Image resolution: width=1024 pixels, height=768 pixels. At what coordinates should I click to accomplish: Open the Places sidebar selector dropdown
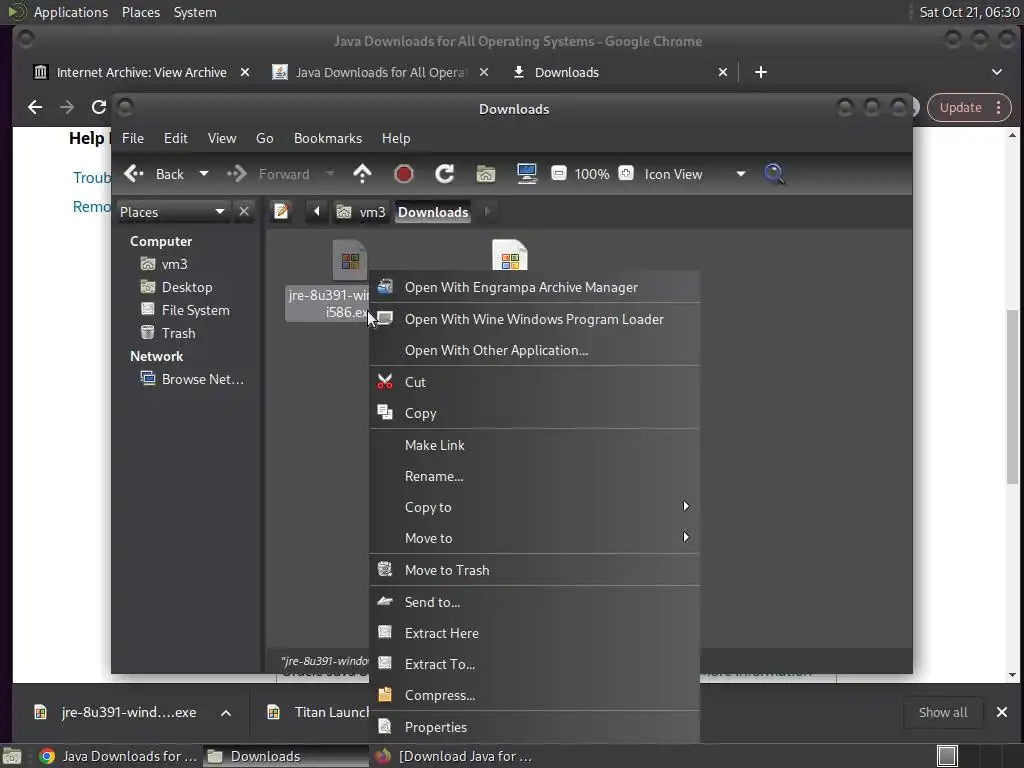tap(172, 212)
